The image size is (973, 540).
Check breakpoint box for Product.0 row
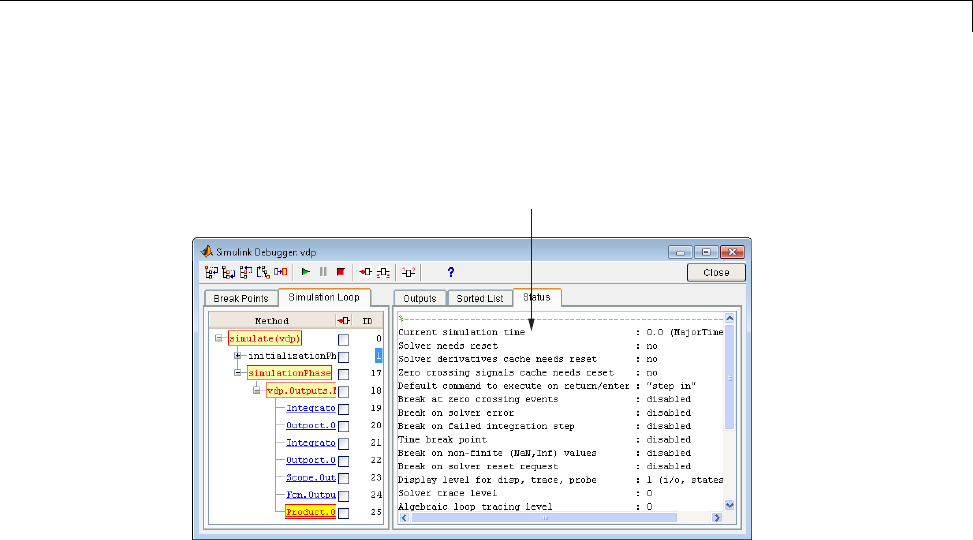343,513
